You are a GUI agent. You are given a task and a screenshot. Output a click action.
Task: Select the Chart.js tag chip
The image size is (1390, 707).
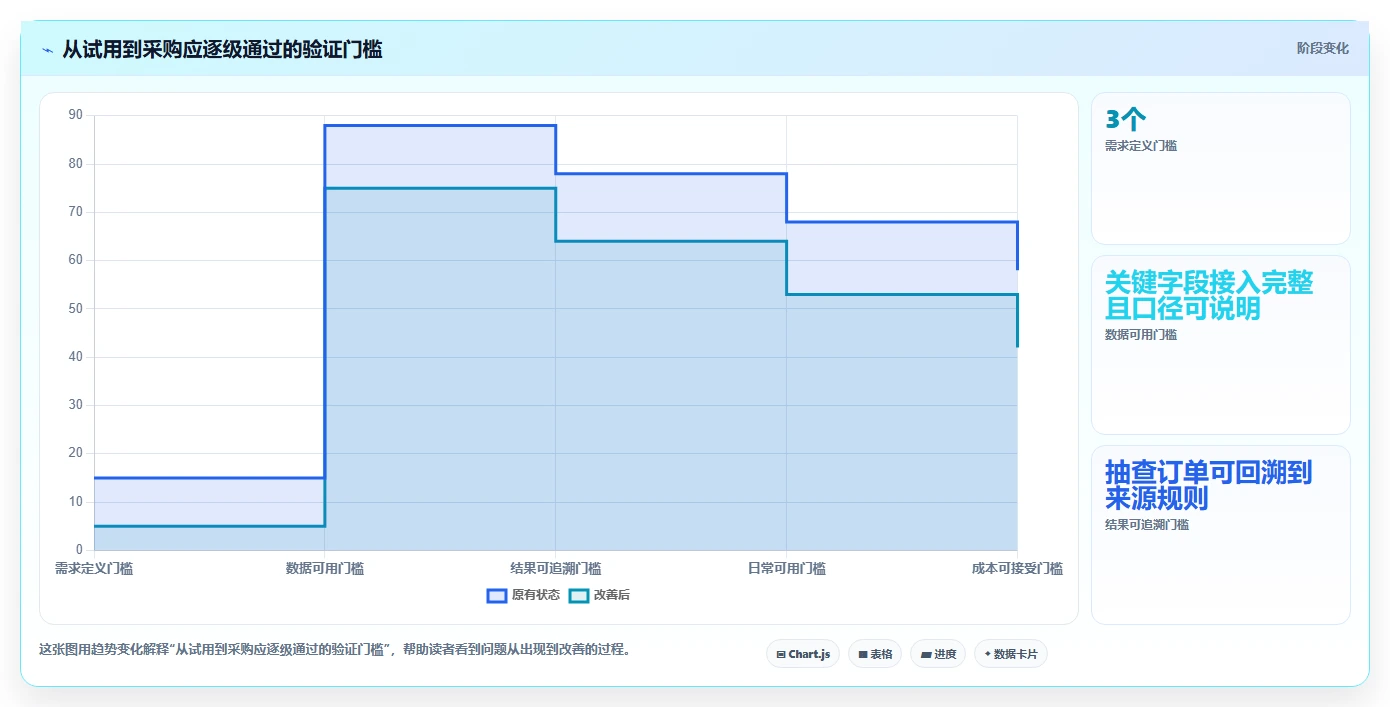[803, 654]
